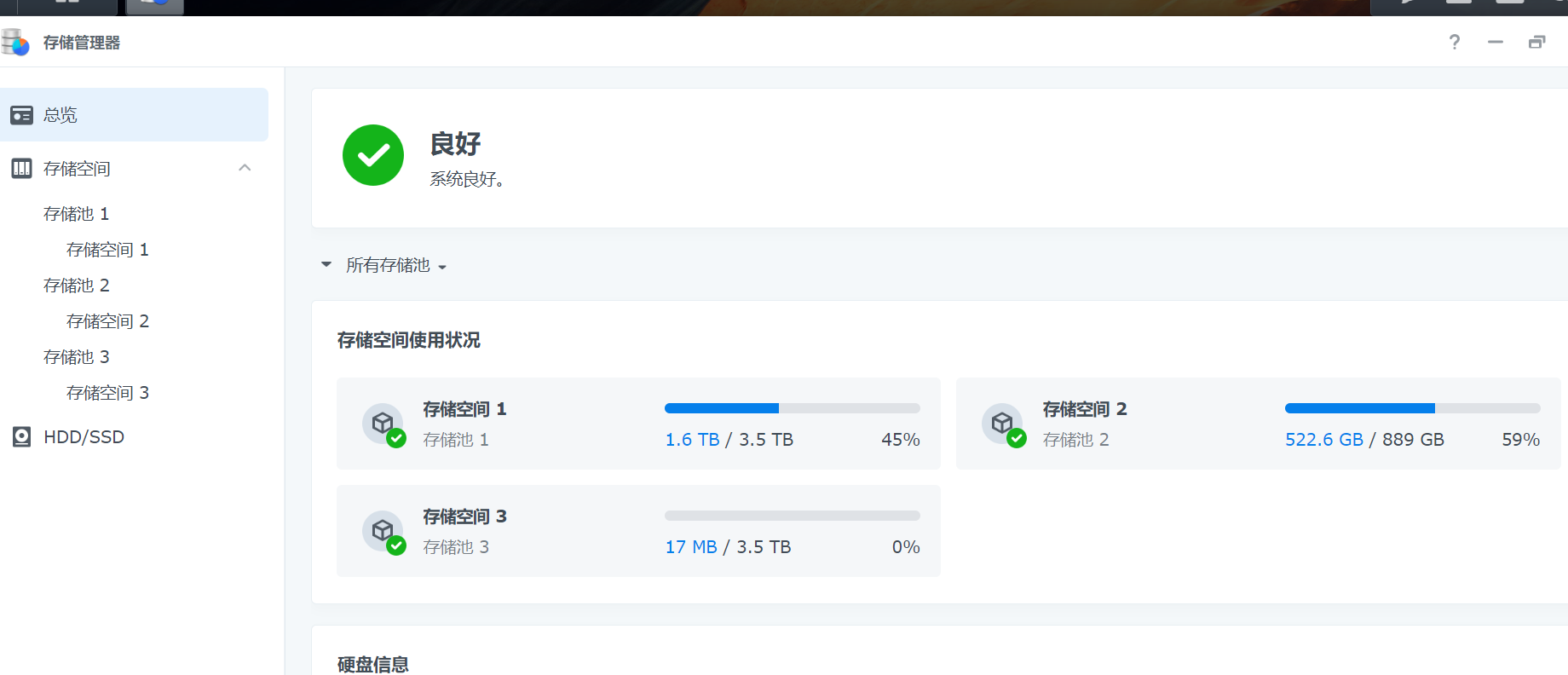Click the 522.6 GB used space link

coord(1323,440)
